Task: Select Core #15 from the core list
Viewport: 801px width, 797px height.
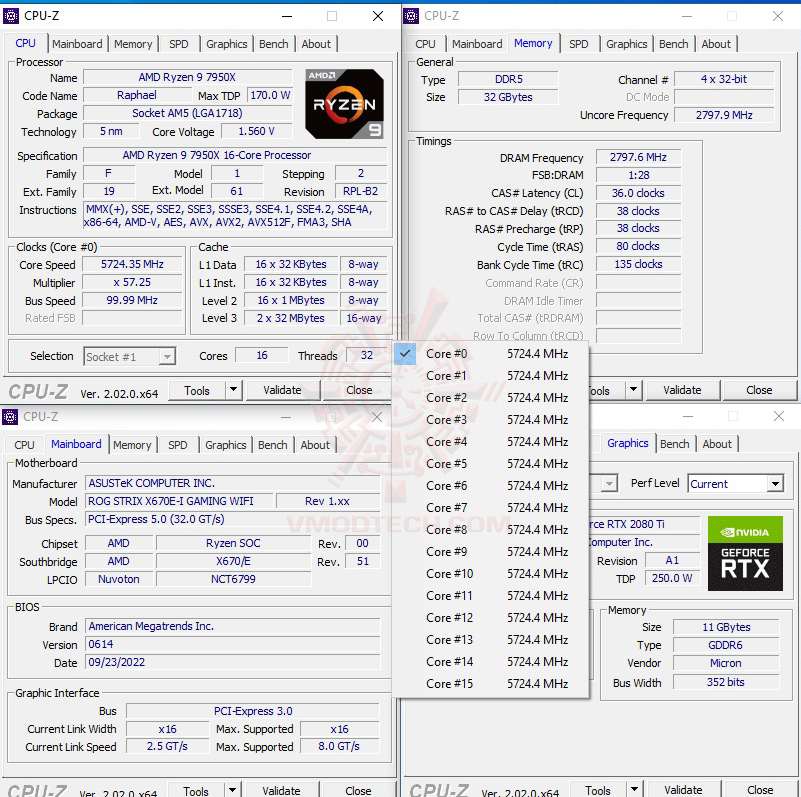Action: click(x=450, y=684)
